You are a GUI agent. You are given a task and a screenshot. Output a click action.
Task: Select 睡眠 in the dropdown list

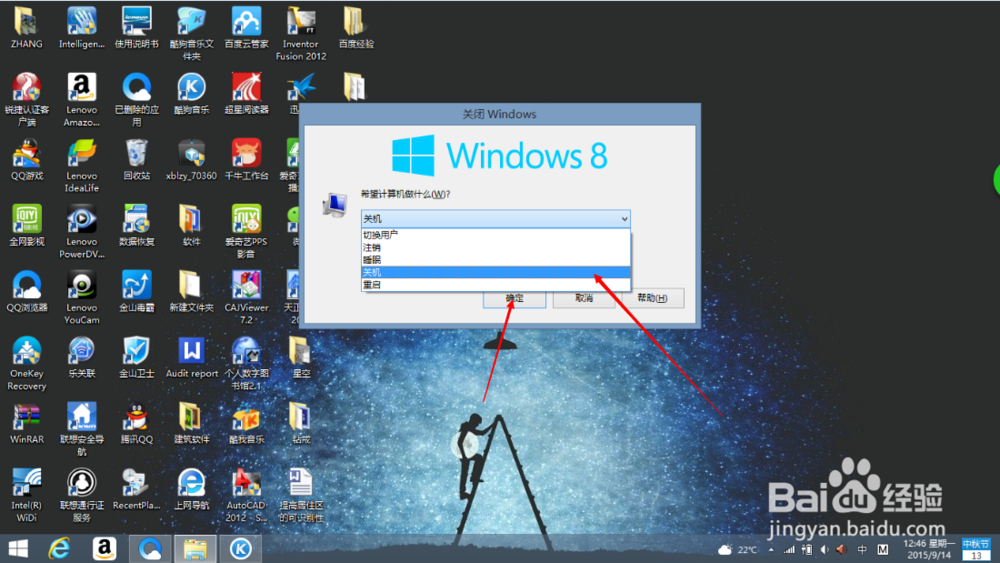click(496, 260)
